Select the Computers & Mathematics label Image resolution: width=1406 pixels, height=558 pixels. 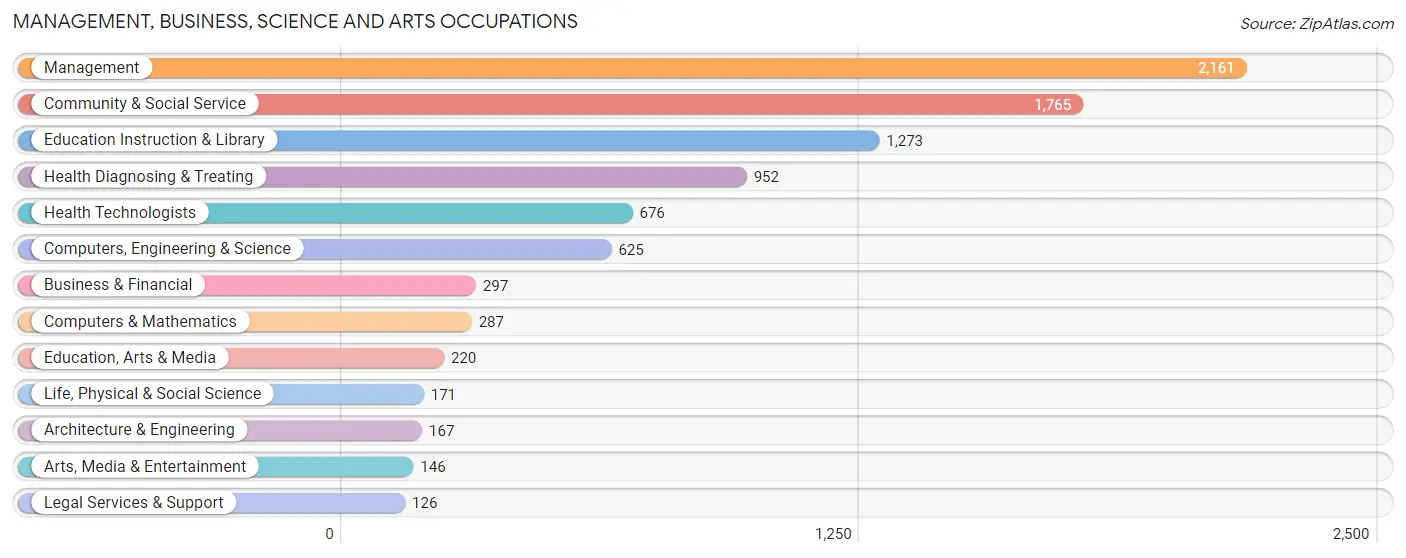[140, 322]
